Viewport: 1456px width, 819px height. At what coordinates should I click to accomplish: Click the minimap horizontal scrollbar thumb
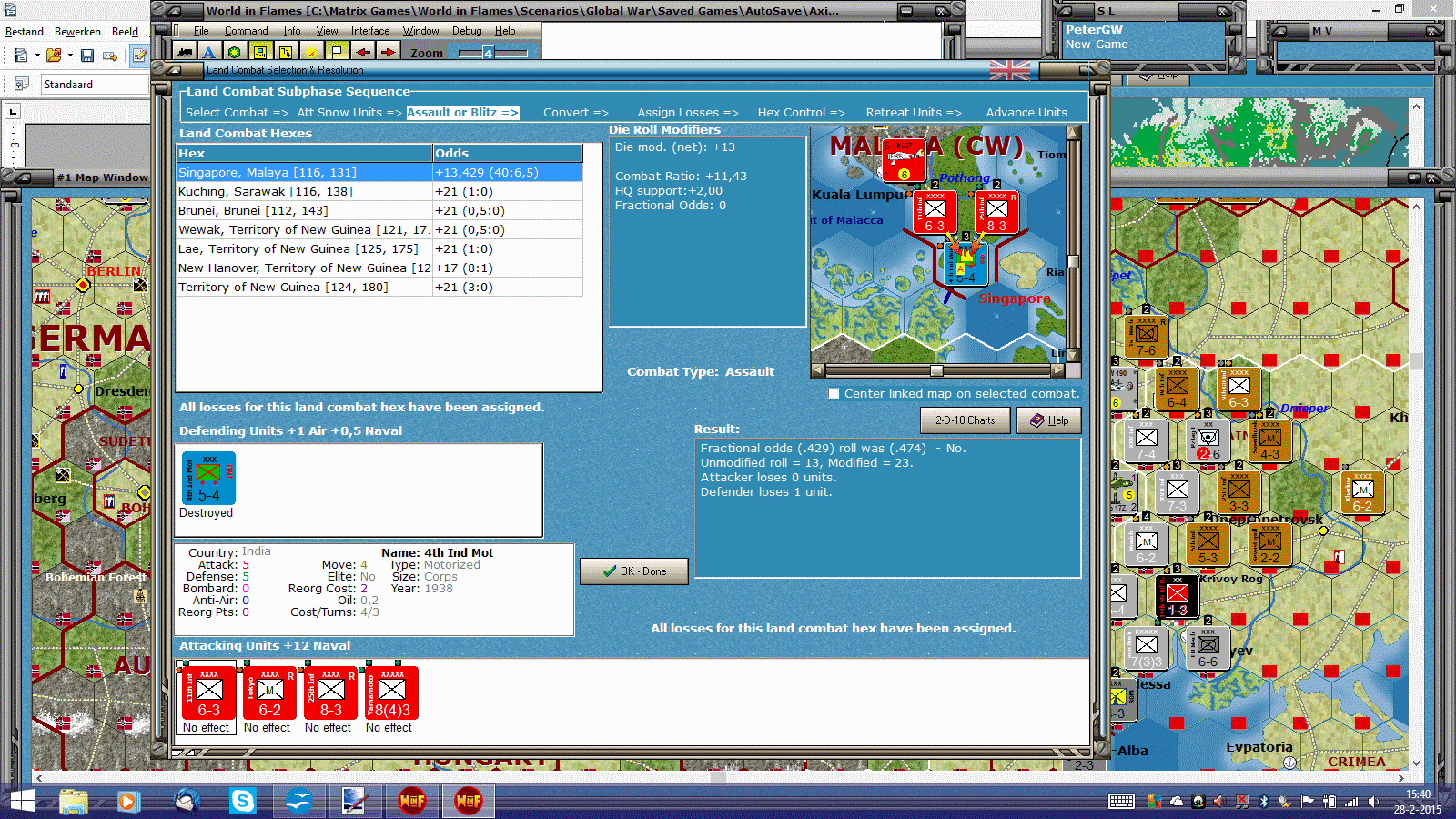click(936, 371)
